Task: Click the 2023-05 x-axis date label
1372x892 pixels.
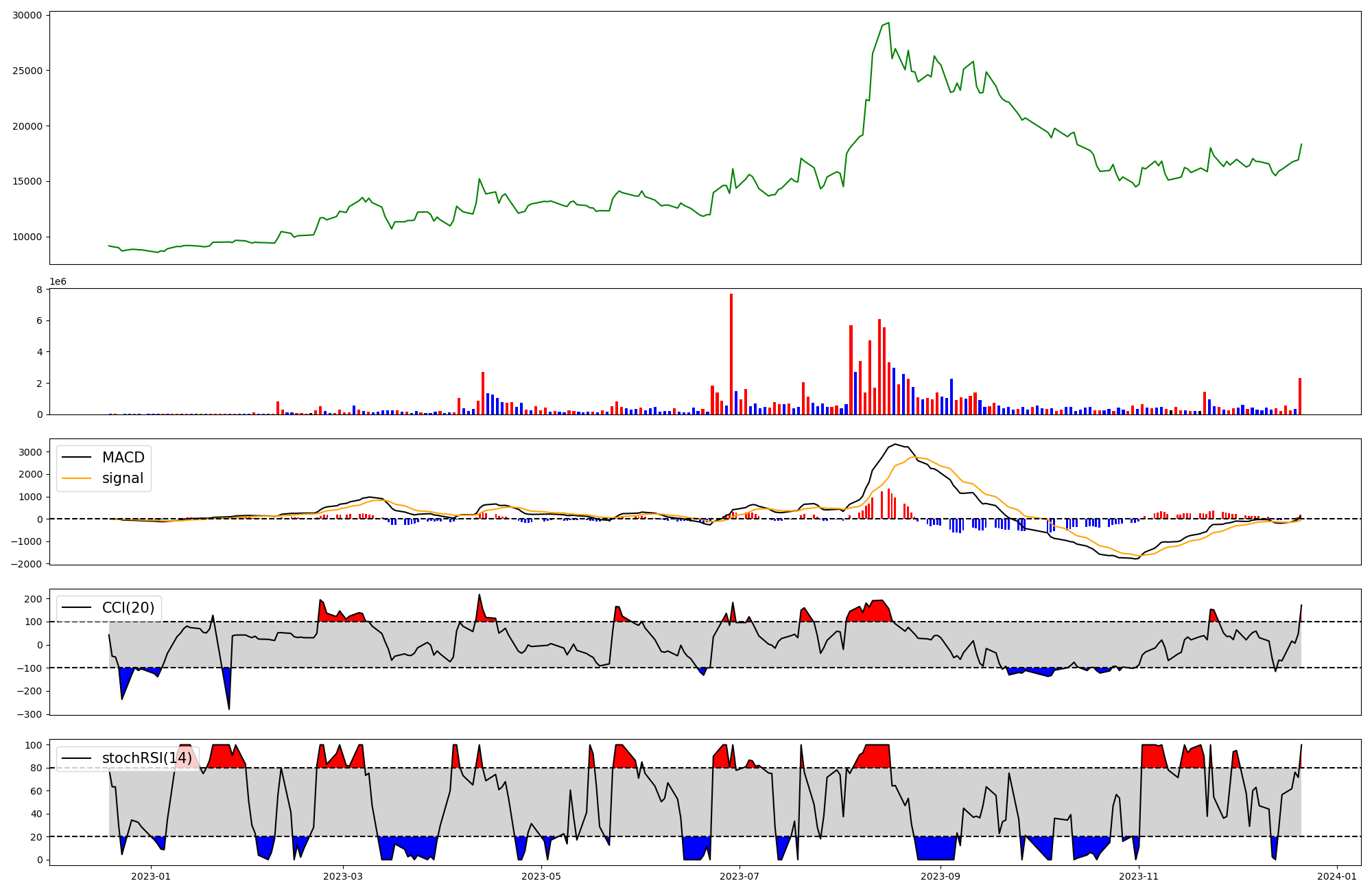Action: coord(541,876)
